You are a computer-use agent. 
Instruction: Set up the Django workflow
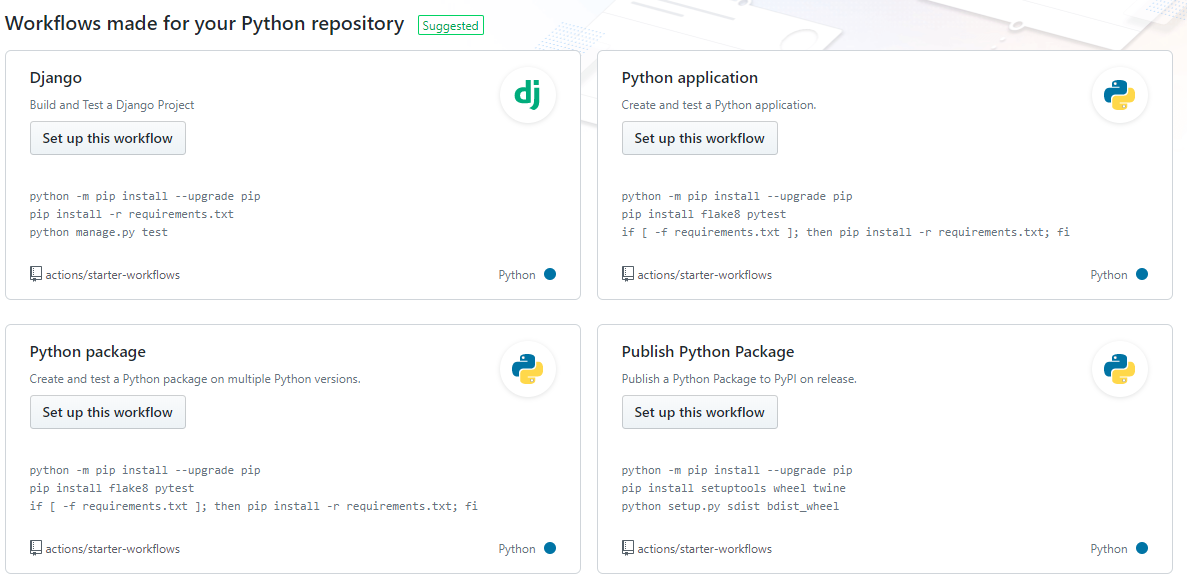tap(108, 139)
